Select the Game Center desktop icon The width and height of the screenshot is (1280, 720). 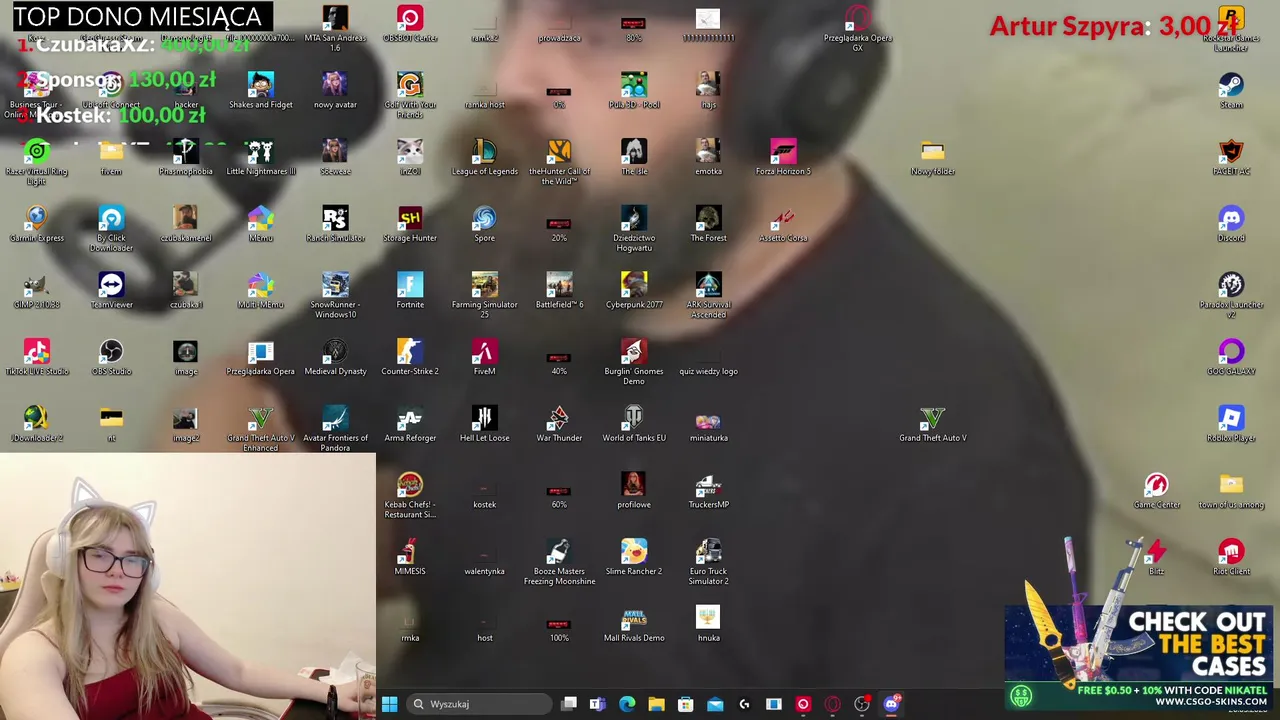tap(1156, 491)
